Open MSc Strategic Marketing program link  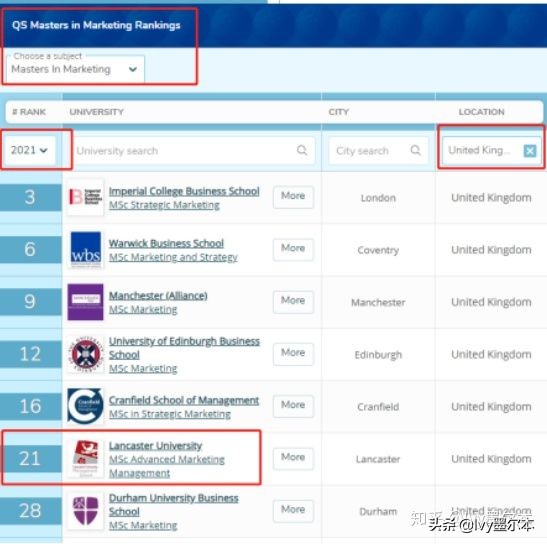click(x=164, y=205)
